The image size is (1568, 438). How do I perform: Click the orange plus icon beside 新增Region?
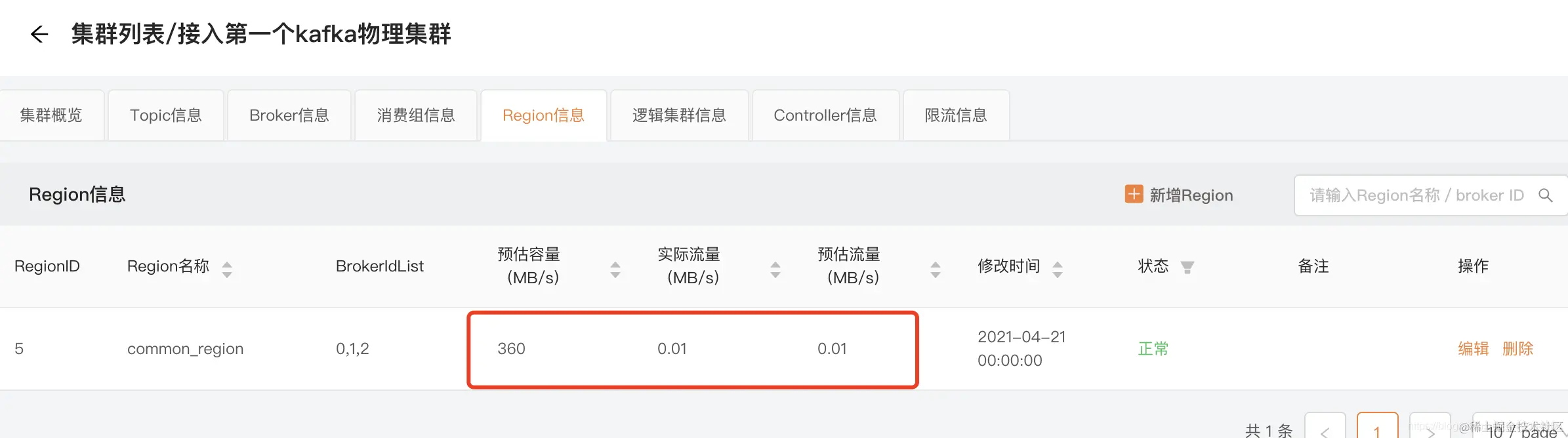click(x=1134, y=194)
